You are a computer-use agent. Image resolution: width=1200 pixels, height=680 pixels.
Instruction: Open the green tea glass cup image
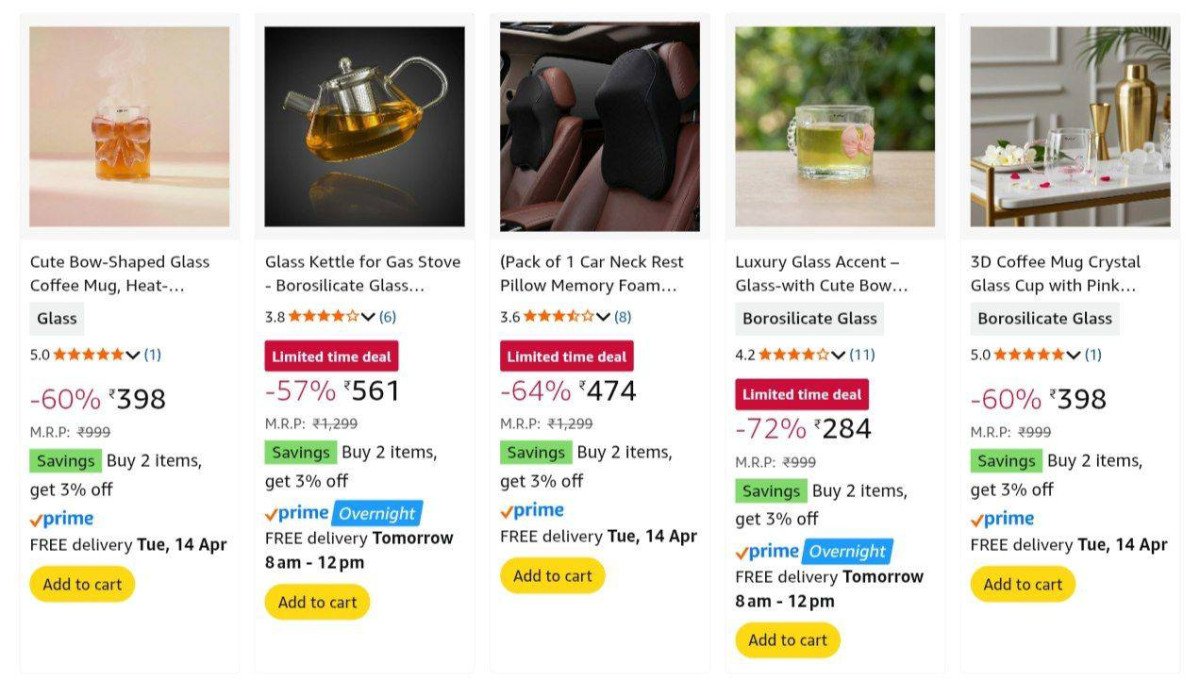[835, 127]
